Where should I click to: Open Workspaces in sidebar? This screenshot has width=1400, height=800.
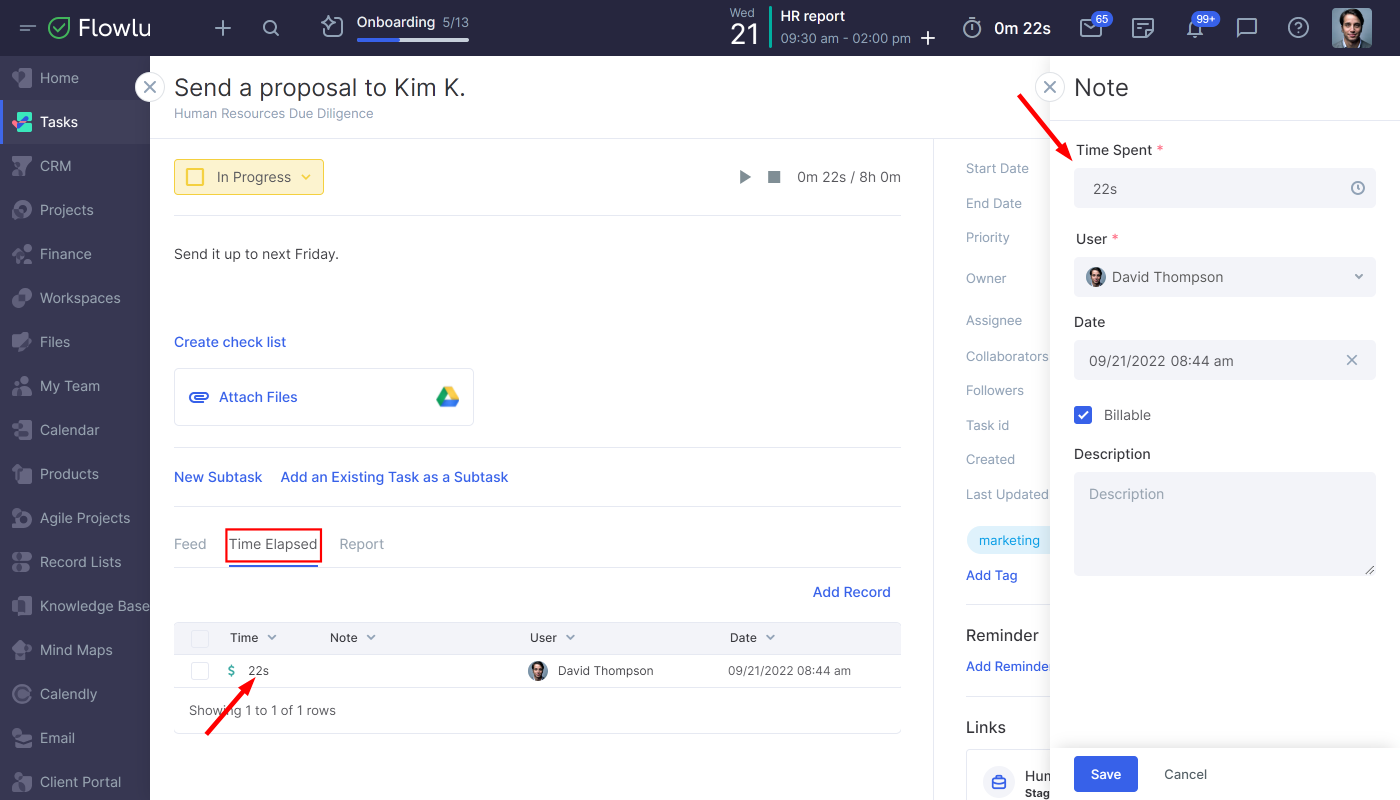[x=75, y=298]
